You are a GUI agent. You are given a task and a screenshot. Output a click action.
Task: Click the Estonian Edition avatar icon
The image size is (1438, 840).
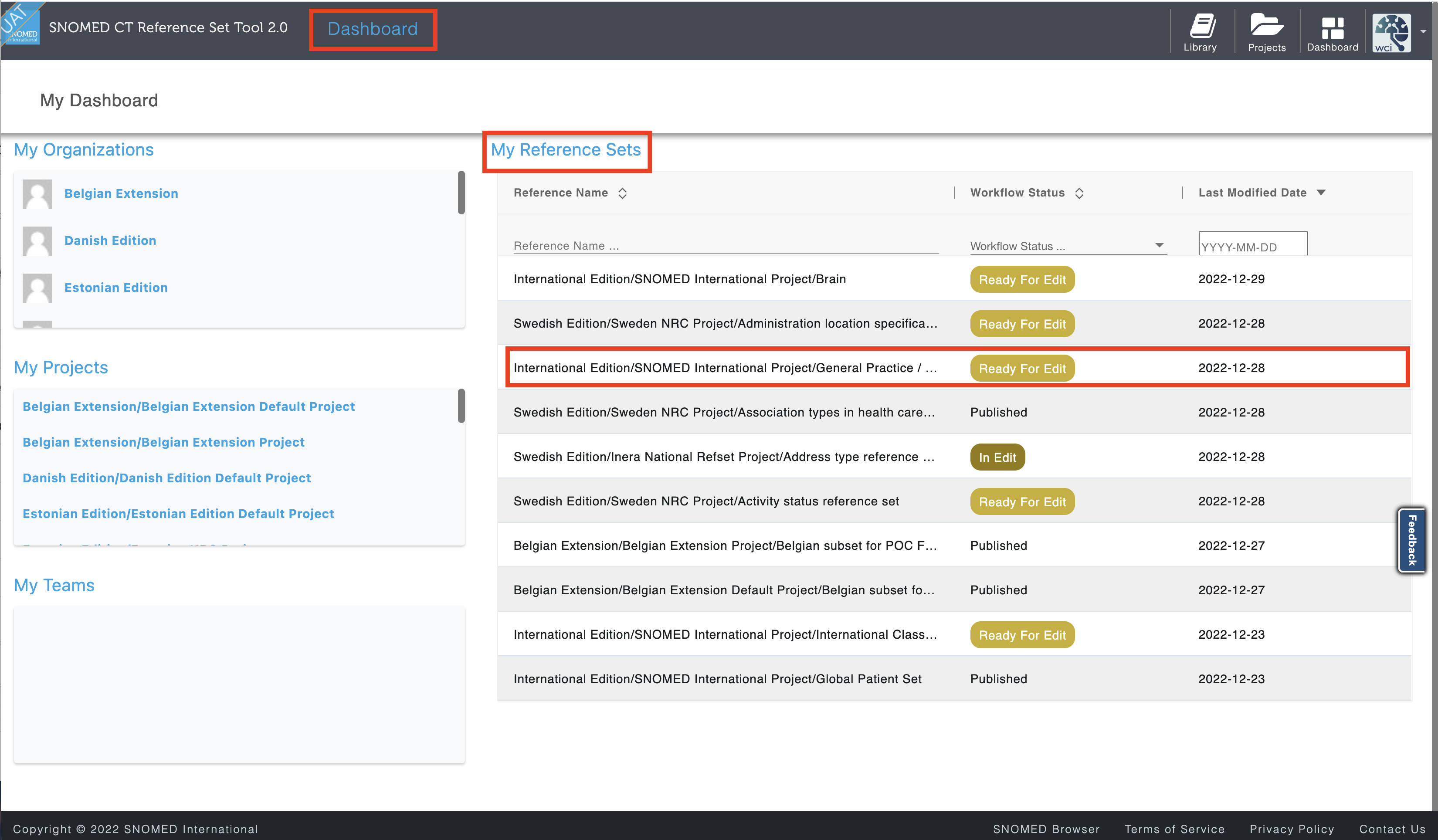[37, 288]
